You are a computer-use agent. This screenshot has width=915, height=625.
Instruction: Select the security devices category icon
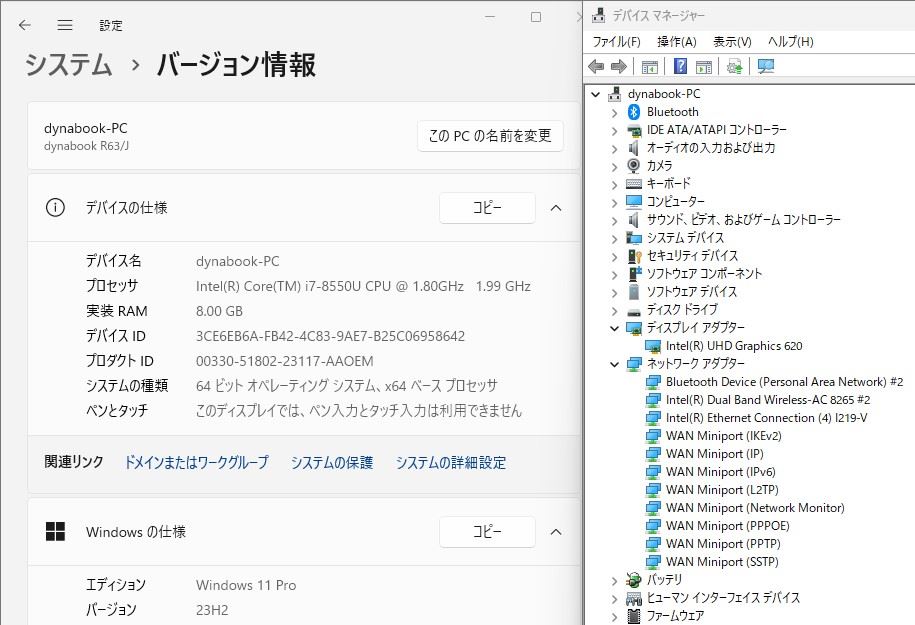[x=634, y=256]
